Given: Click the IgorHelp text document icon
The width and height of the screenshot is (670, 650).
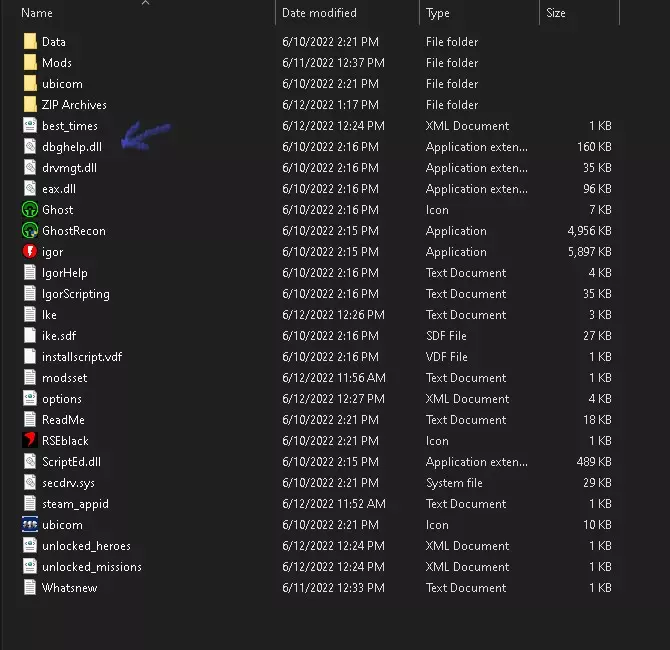Looking at the screenshot, I should pyautogui.click(x=30, y=273).
